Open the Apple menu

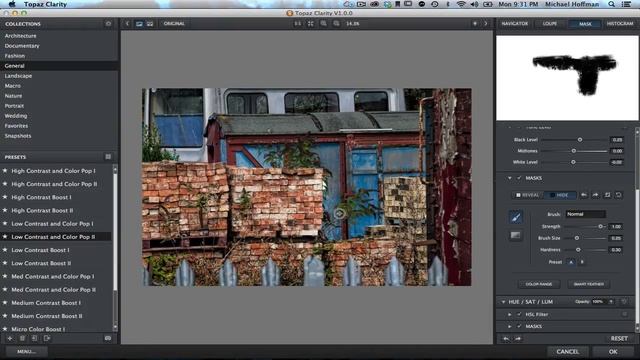click(12, 4)
